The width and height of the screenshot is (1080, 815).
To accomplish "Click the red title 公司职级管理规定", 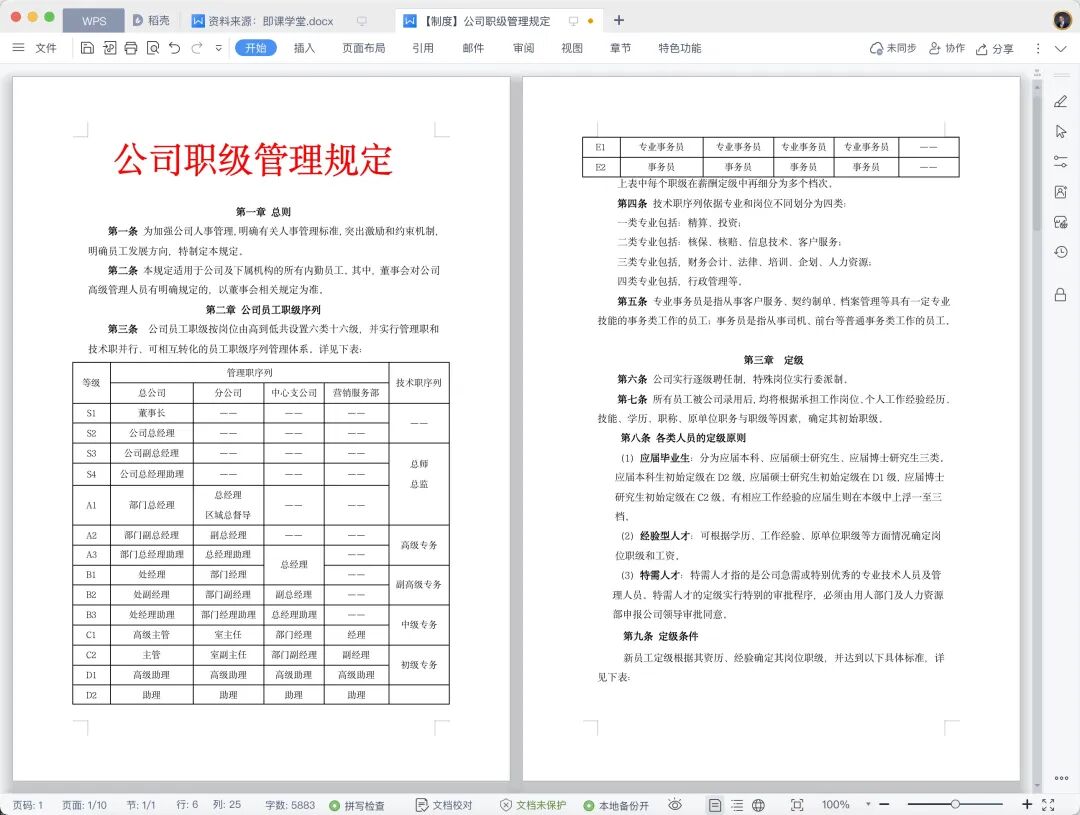I will pyautogui.click(x=253, y=160).
